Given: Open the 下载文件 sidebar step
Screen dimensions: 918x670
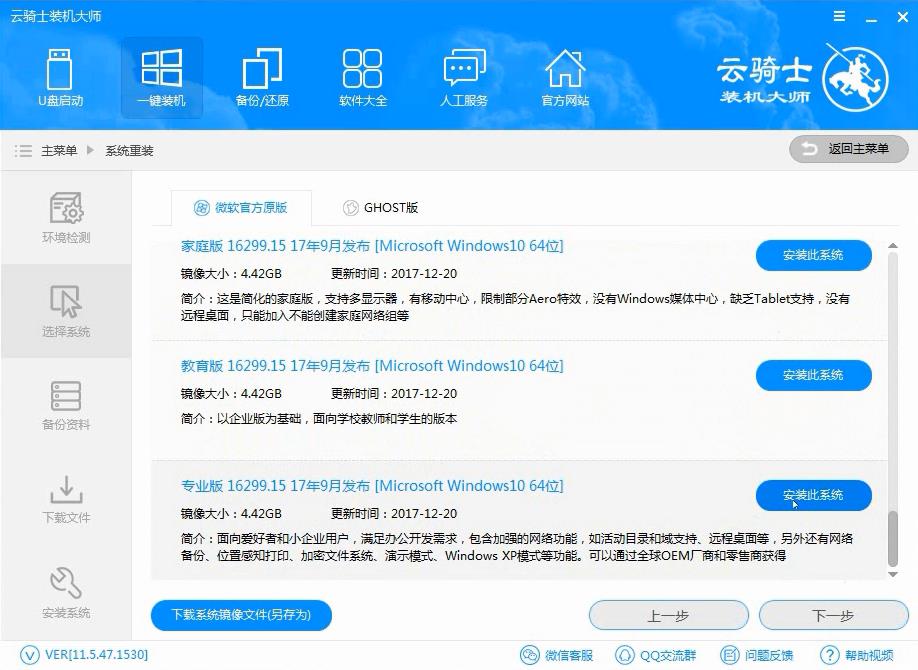Looking at the screenshot, I should tap(65, 500).
